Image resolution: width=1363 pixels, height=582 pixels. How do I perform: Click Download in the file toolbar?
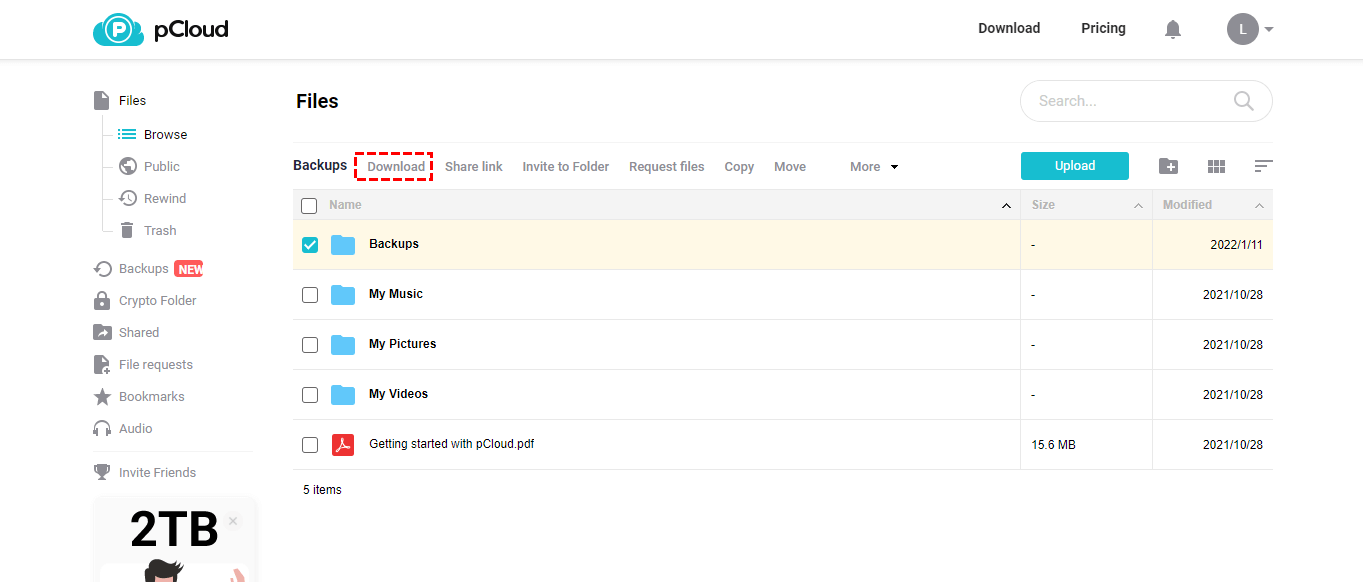coord(396,167)
